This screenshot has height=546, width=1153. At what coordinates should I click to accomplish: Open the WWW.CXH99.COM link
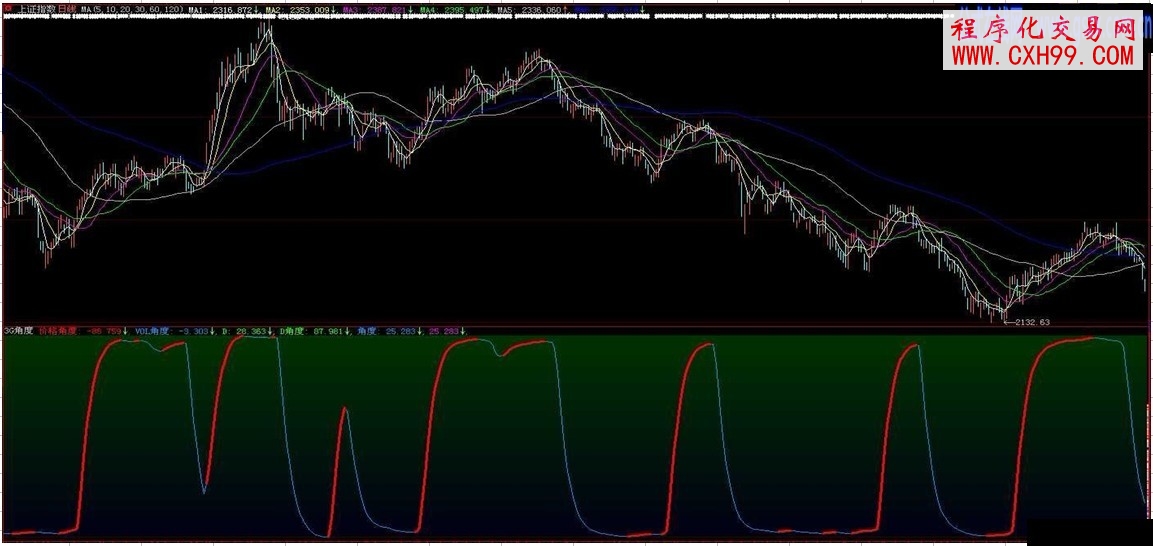[1043, 57]
